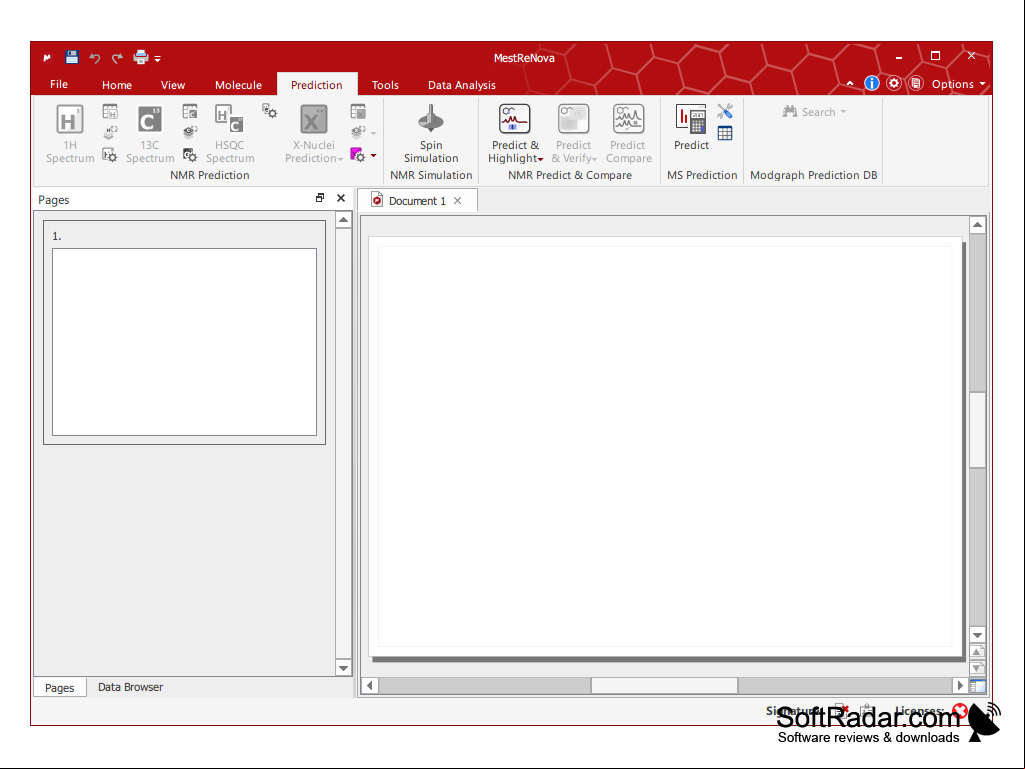Redo the last undone action
This screenshot has width=1025, height=769.
click(x=117, y=58)
